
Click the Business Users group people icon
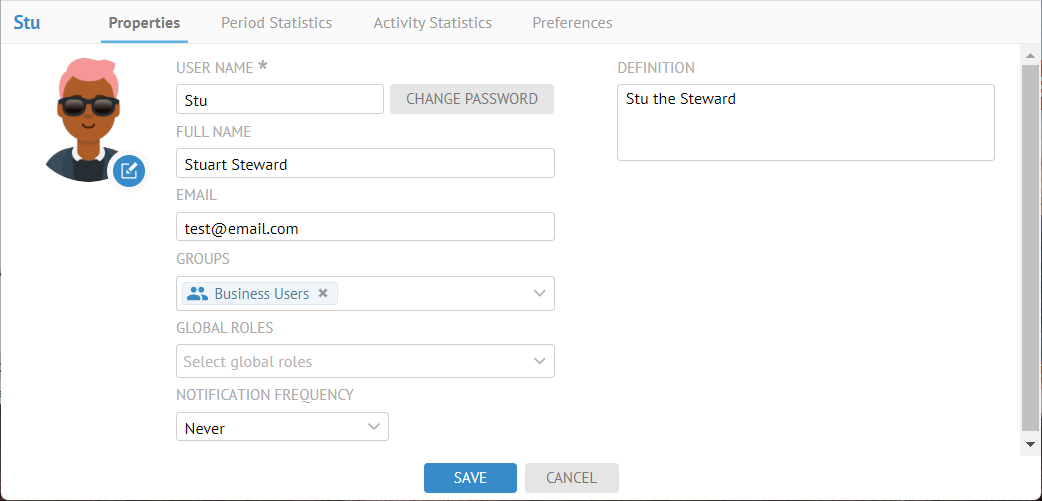click(198, 294)
